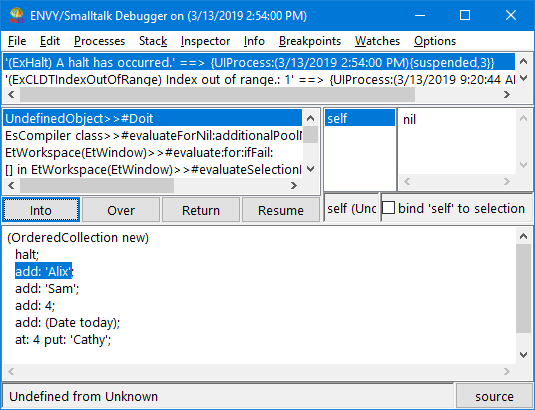Click the stack list scroll right arrow
This screenshot has width=535, height=410.
tap(293, 186)
